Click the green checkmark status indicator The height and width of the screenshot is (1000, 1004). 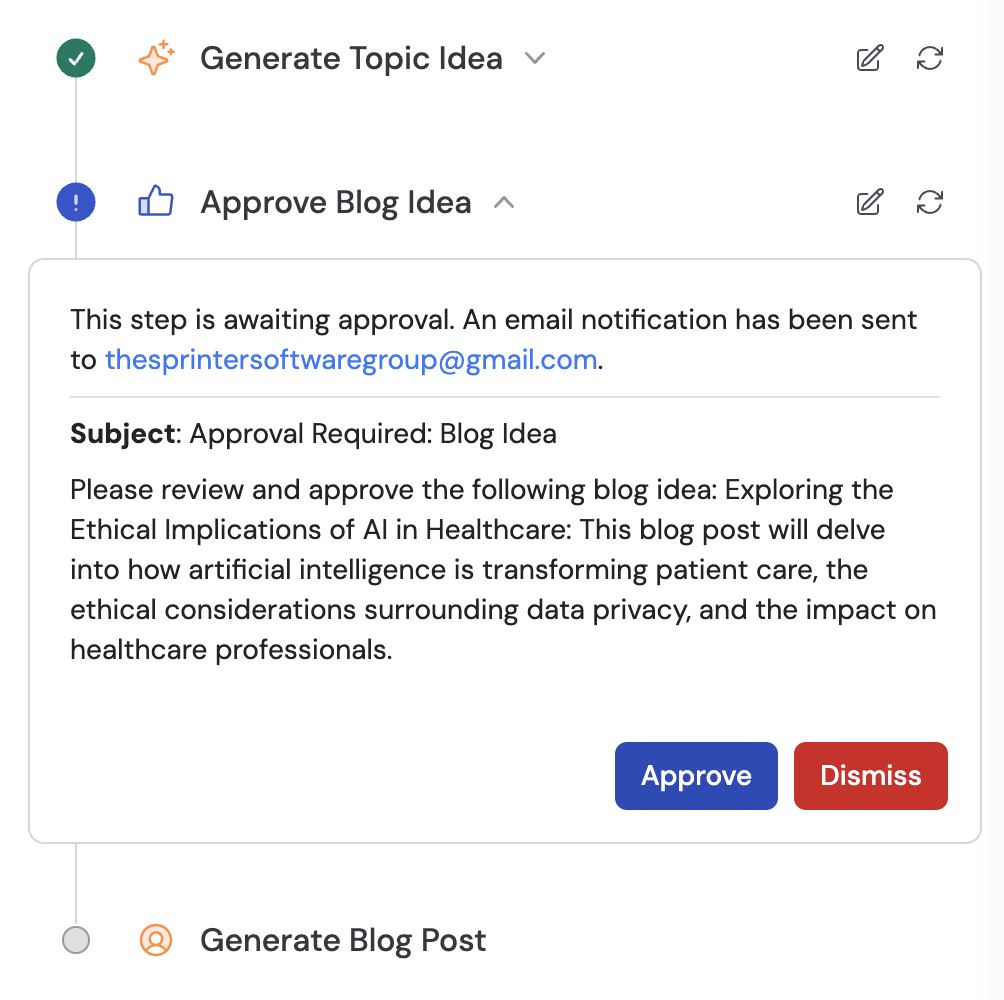(76, 58)
